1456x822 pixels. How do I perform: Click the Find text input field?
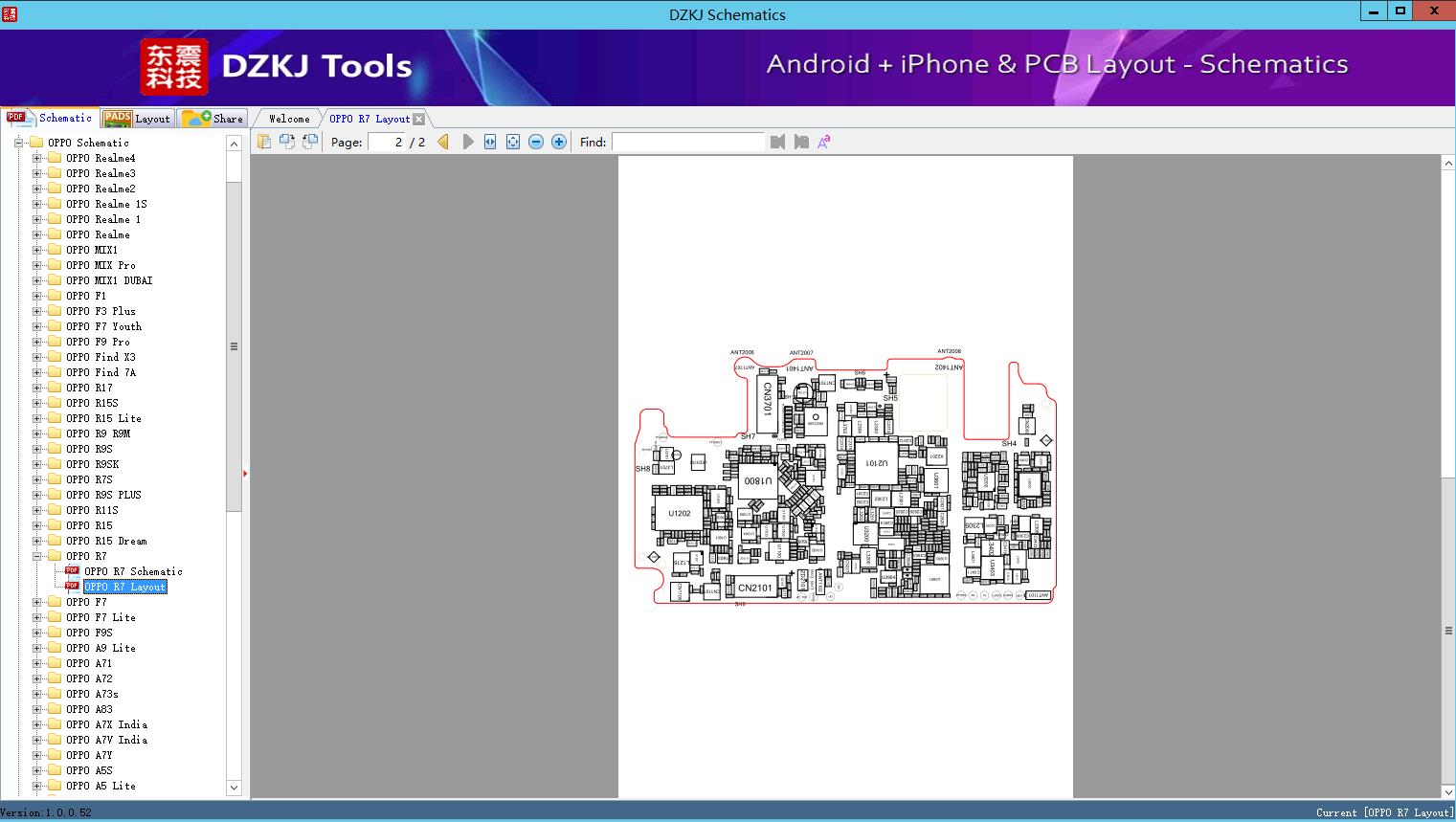(687, 142)
